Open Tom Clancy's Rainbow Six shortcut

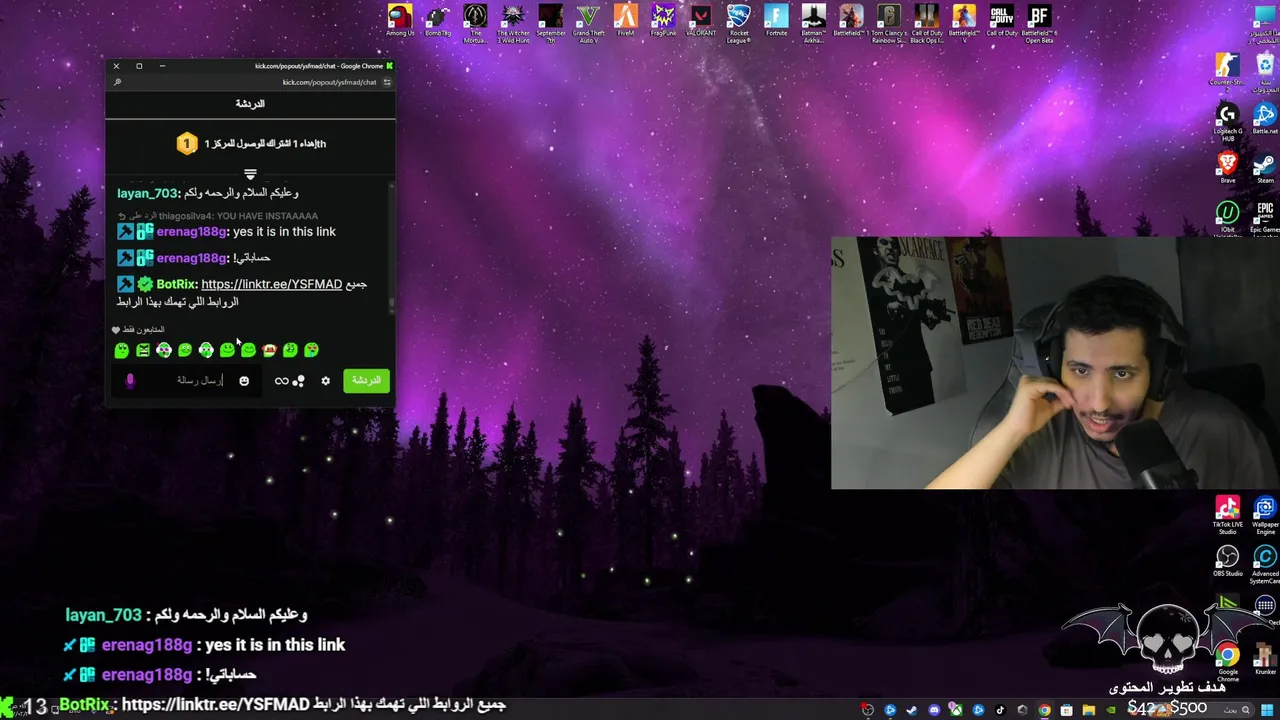tap(889, 24)
